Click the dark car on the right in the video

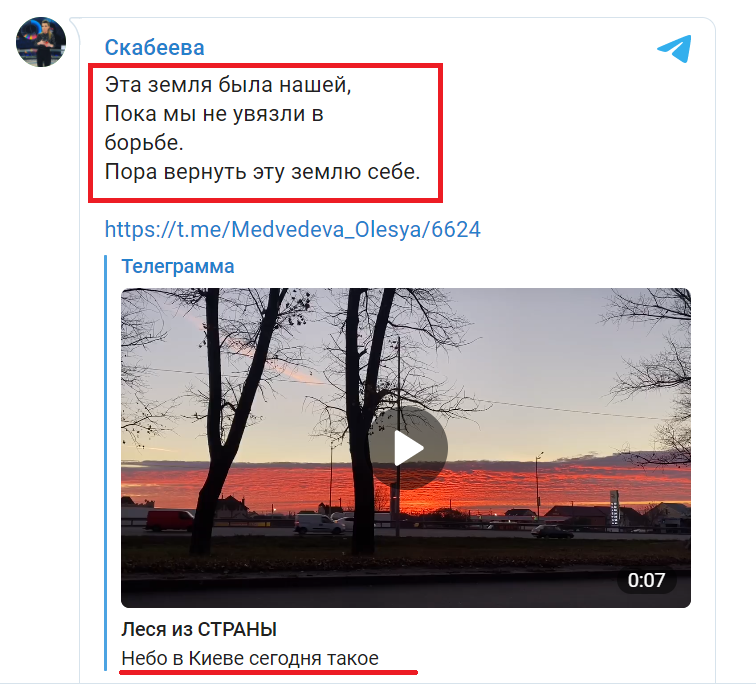pos(552,532)
